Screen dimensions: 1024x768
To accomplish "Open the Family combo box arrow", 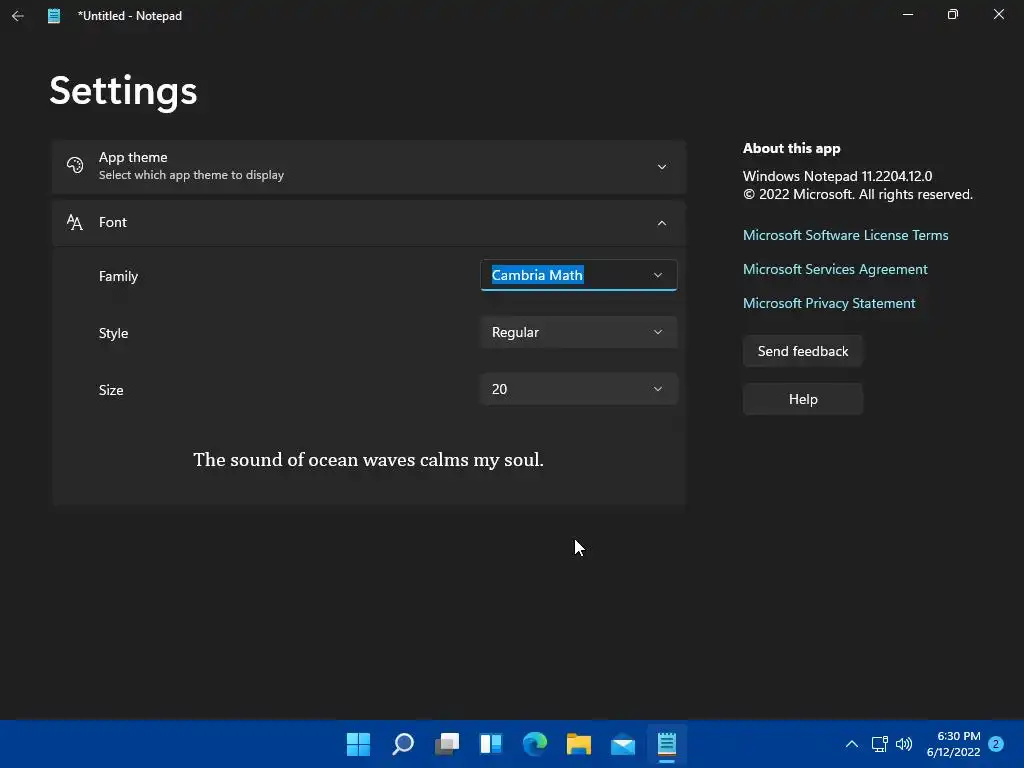I will point(658,276).
